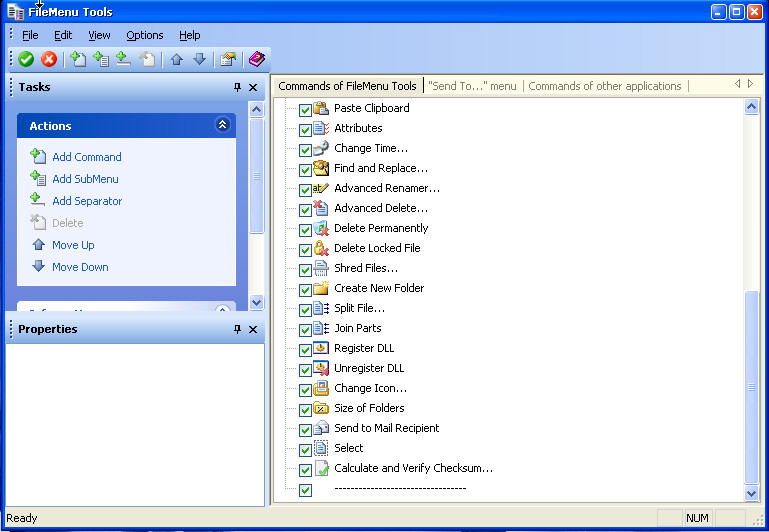Image resolution: width=769 pixels, height=532 pixels.
Task: Disable the Join Parts command checkbox
Action: pos(305,330)
